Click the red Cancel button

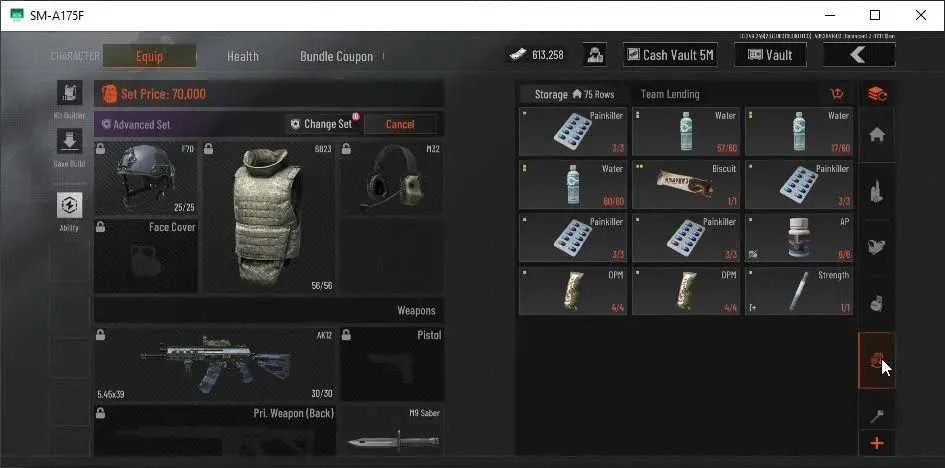coord(400,124)
